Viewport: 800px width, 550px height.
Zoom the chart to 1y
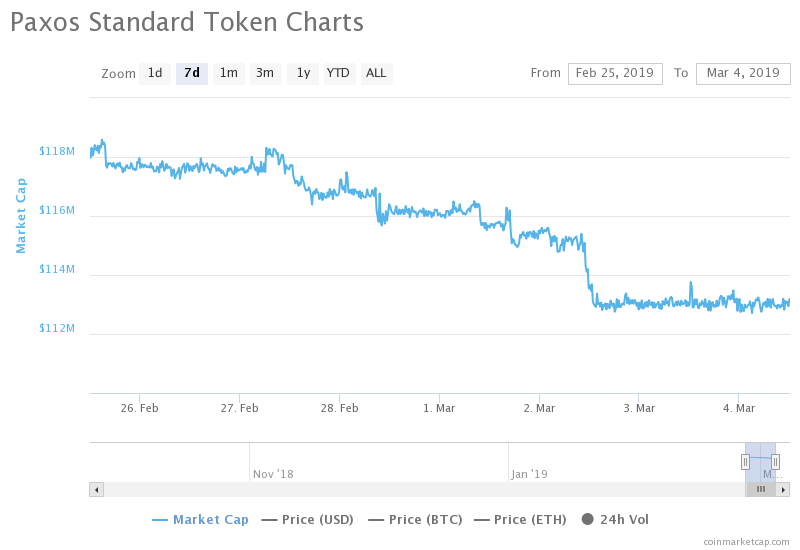tap(303, 73)
